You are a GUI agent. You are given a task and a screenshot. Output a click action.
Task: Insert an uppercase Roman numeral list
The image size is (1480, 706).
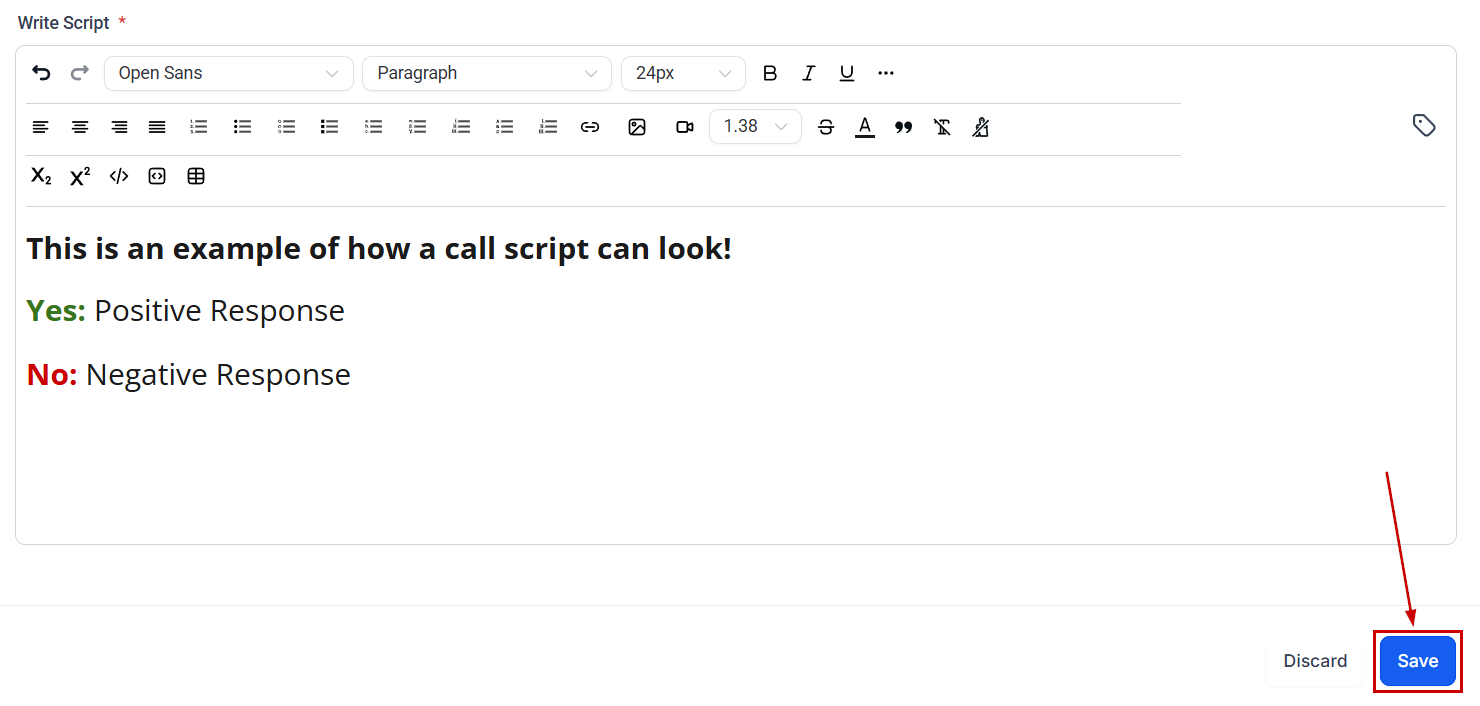point(548,127)
